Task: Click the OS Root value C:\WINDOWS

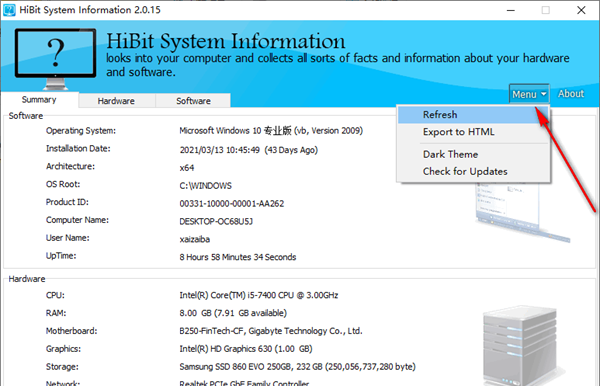Action: [x=205, y=186]
